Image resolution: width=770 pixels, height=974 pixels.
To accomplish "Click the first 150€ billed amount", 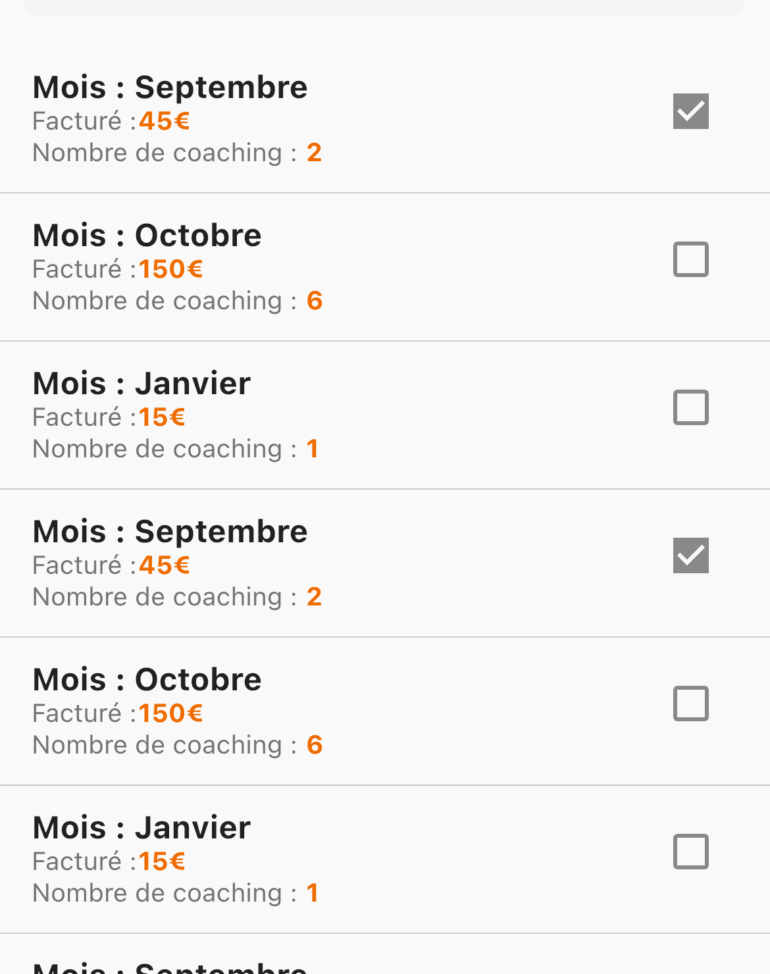I will tap(171, 269).
